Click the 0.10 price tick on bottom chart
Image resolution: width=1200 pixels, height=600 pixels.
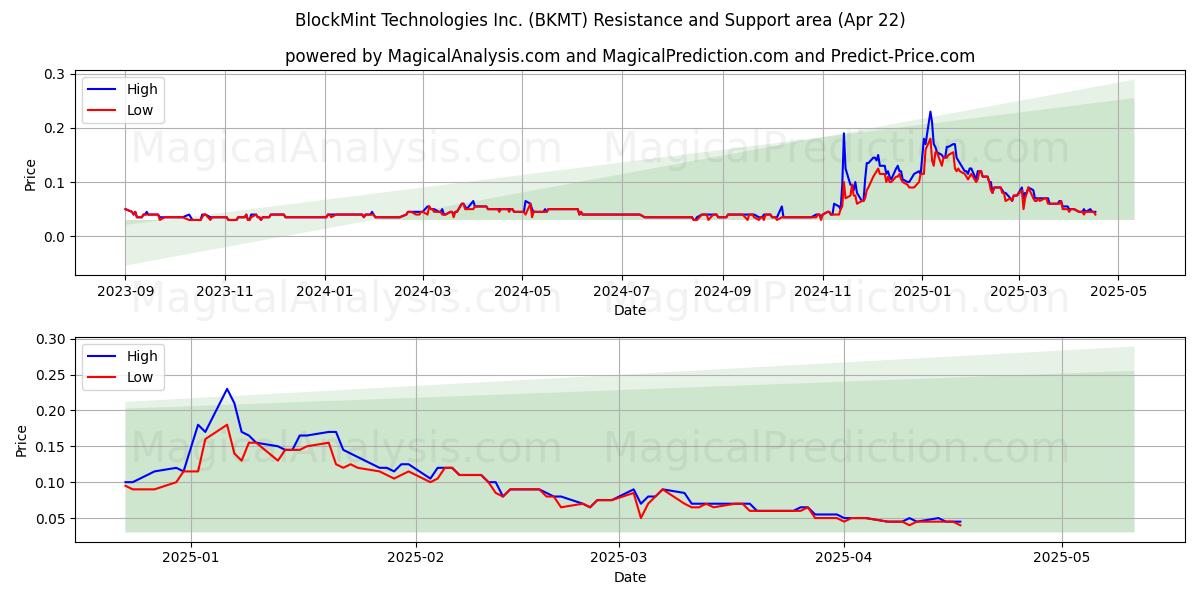tap(51, 483)
